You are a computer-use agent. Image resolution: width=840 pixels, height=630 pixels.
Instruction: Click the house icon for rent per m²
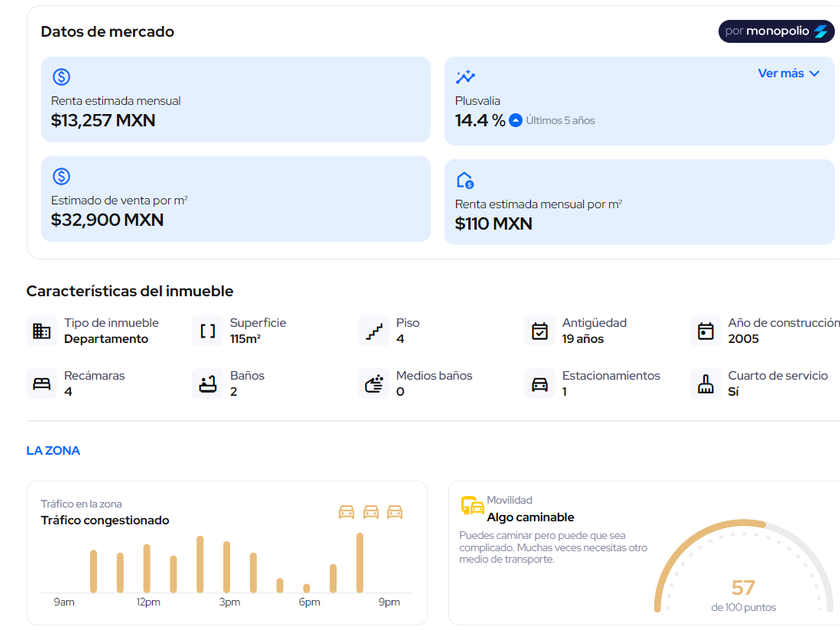[x=465, y=180]
